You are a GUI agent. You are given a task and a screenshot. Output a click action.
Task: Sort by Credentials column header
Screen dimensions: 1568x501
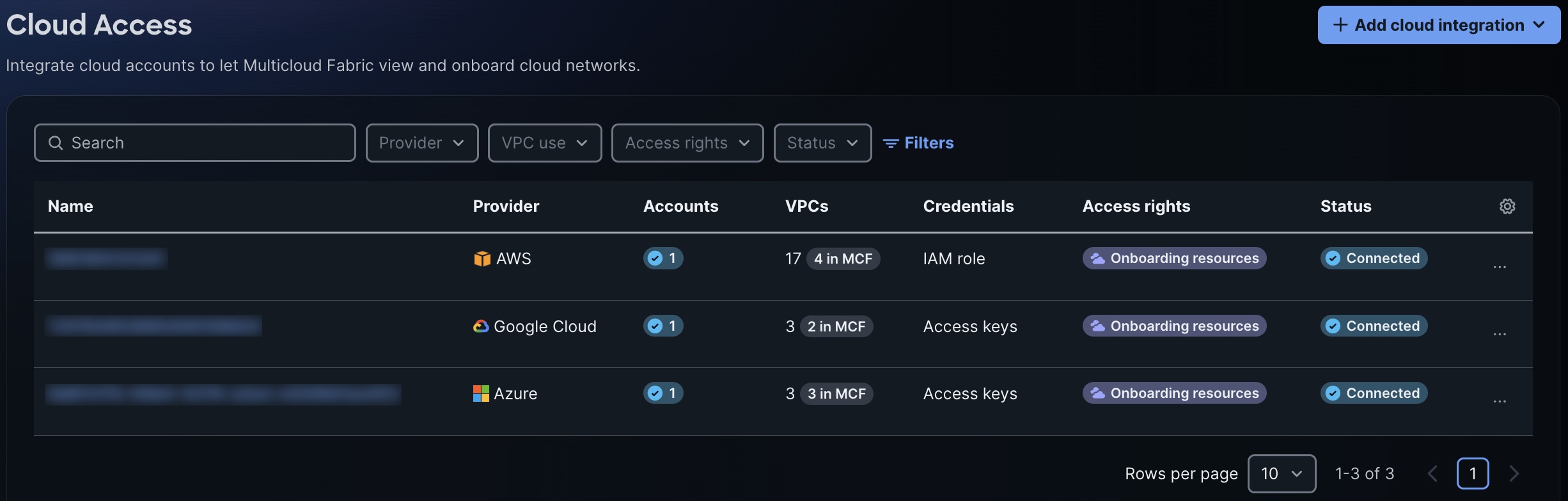click(968, 206)
